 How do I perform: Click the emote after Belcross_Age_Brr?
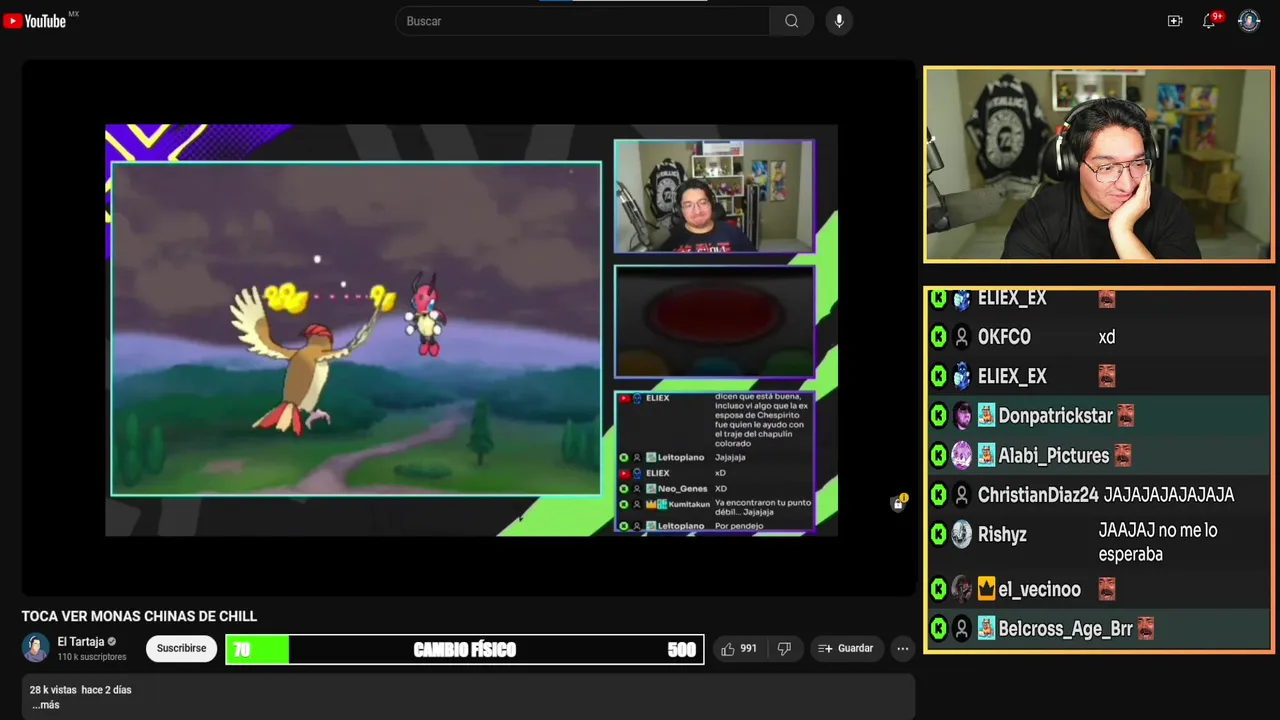(x=1146, y=629)
